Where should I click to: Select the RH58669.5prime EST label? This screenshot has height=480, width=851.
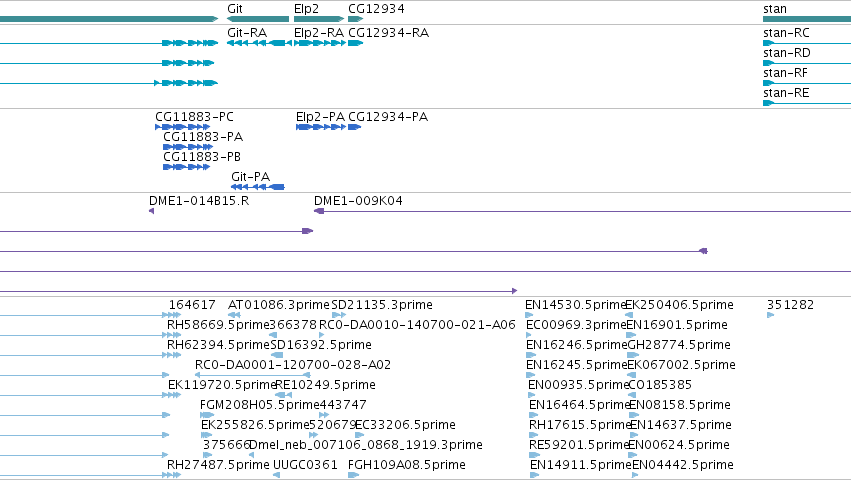(218, 325)
